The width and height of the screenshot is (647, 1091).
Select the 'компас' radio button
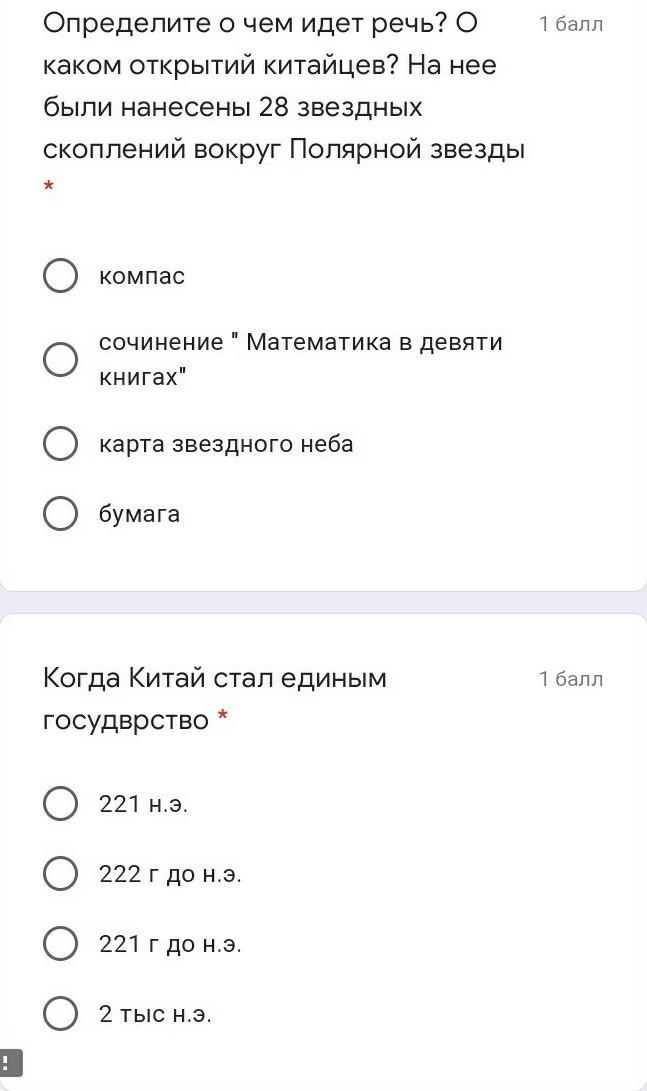(x=60, y=276)
